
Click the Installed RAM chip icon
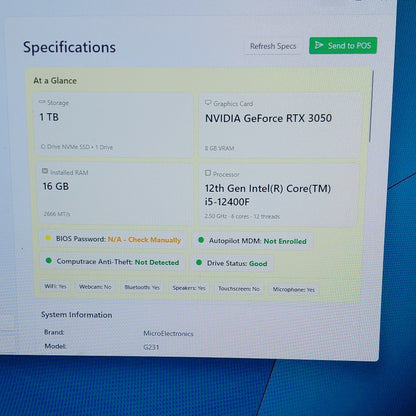(x=45, y=171)
